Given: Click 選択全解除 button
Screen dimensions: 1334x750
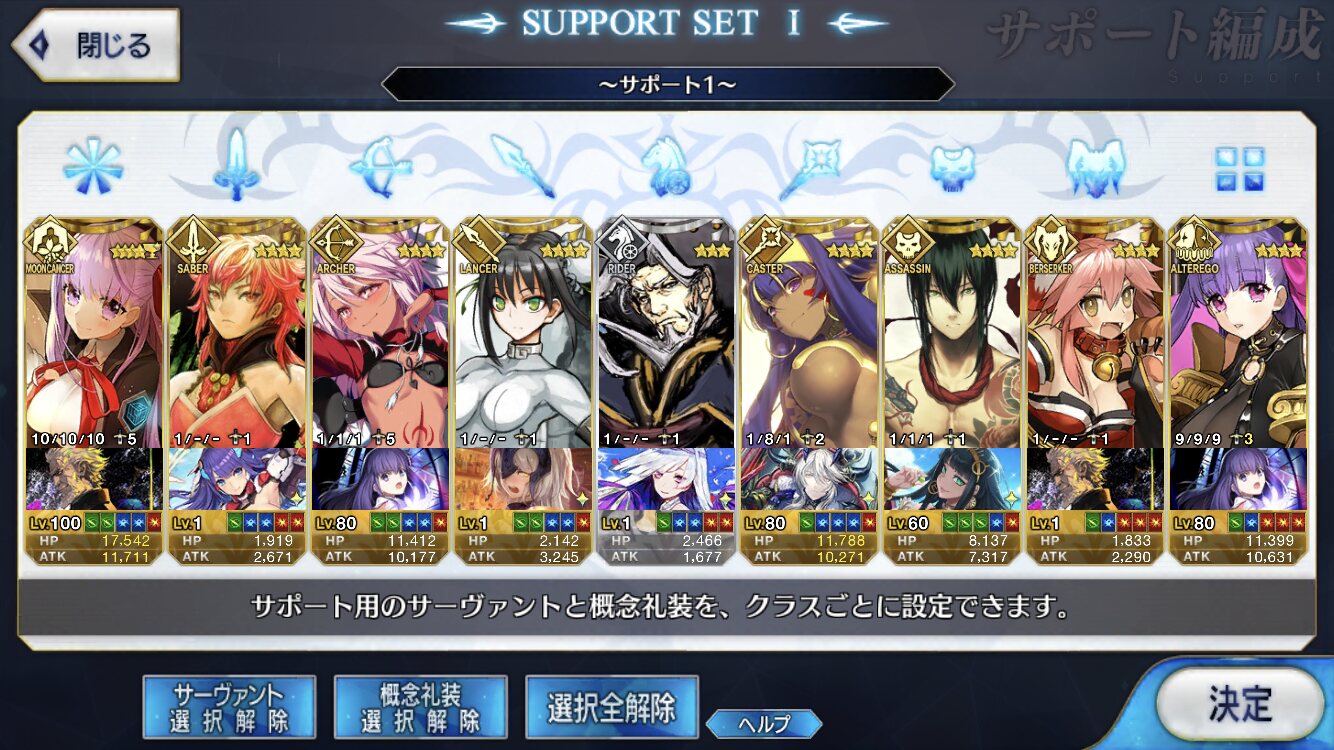Looking at the screenshot, I should coord(611,707).
